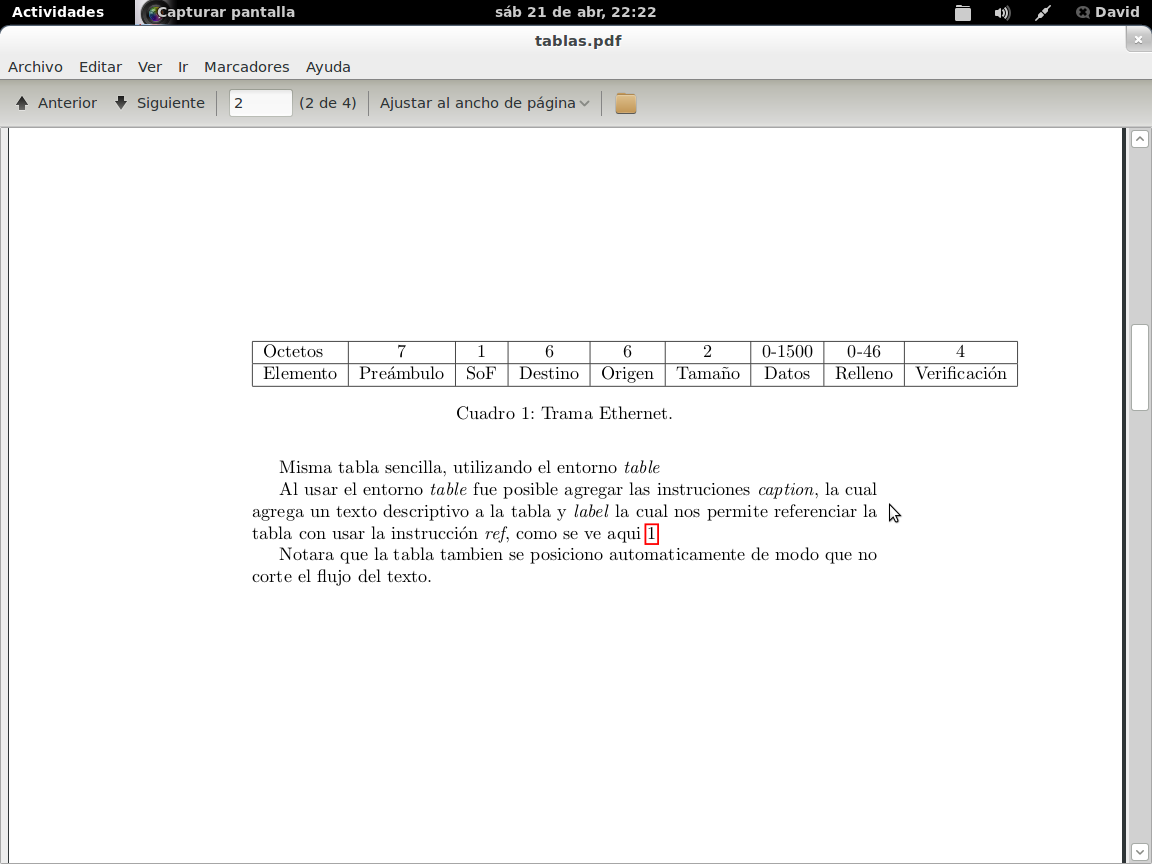Click the Capturar pantalla app in the top bar
This screenshot has width=1152, height=864.
point(217,12)
